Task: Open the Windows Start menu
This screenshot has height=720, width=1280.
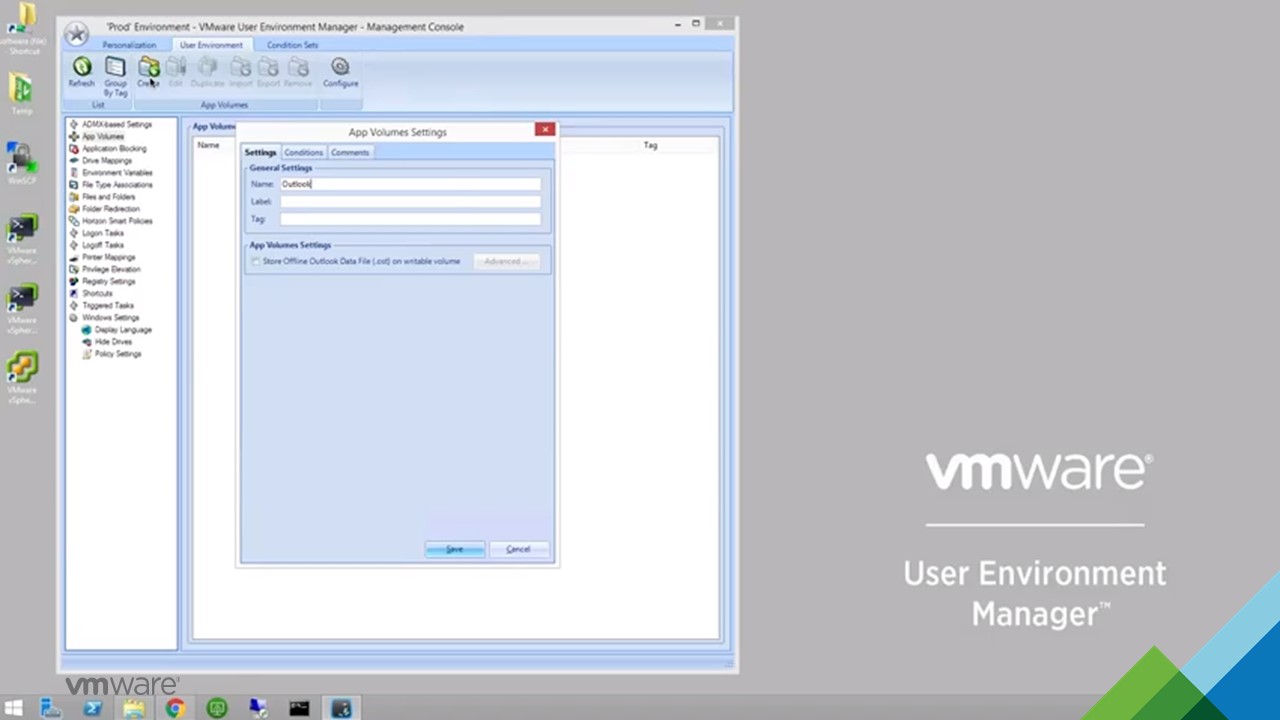Action: [x=14, y=708]
